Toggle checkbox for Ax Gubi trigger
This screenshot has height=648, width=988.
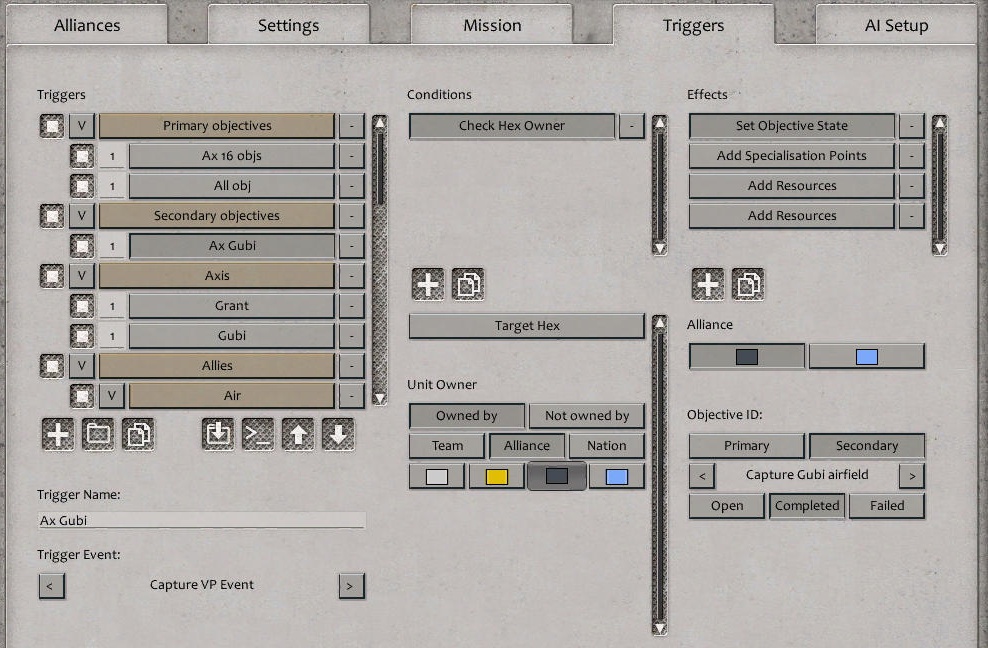click(x=82, y=246)
